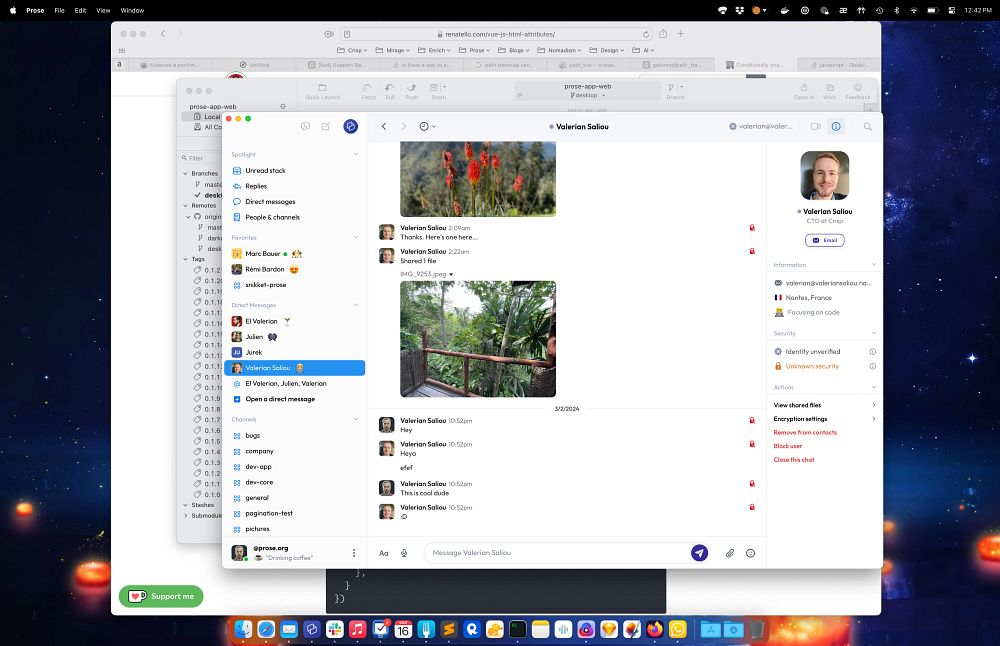Viewport: 1000px width, 646px height.
Task: Attach a file with the paperclip icon
Action: [730, 554]
